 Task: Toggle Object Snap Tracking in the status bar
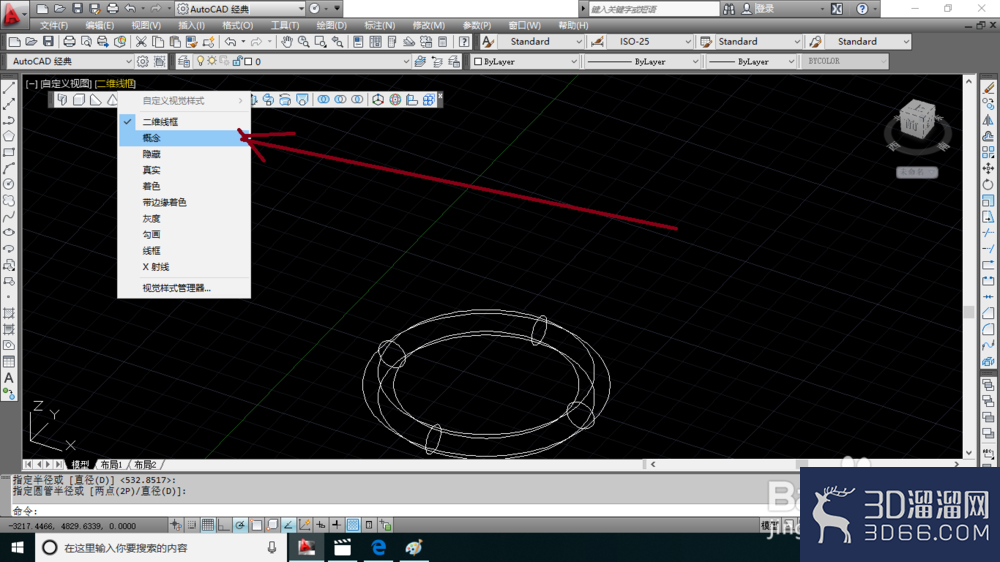tap(288, 525)
